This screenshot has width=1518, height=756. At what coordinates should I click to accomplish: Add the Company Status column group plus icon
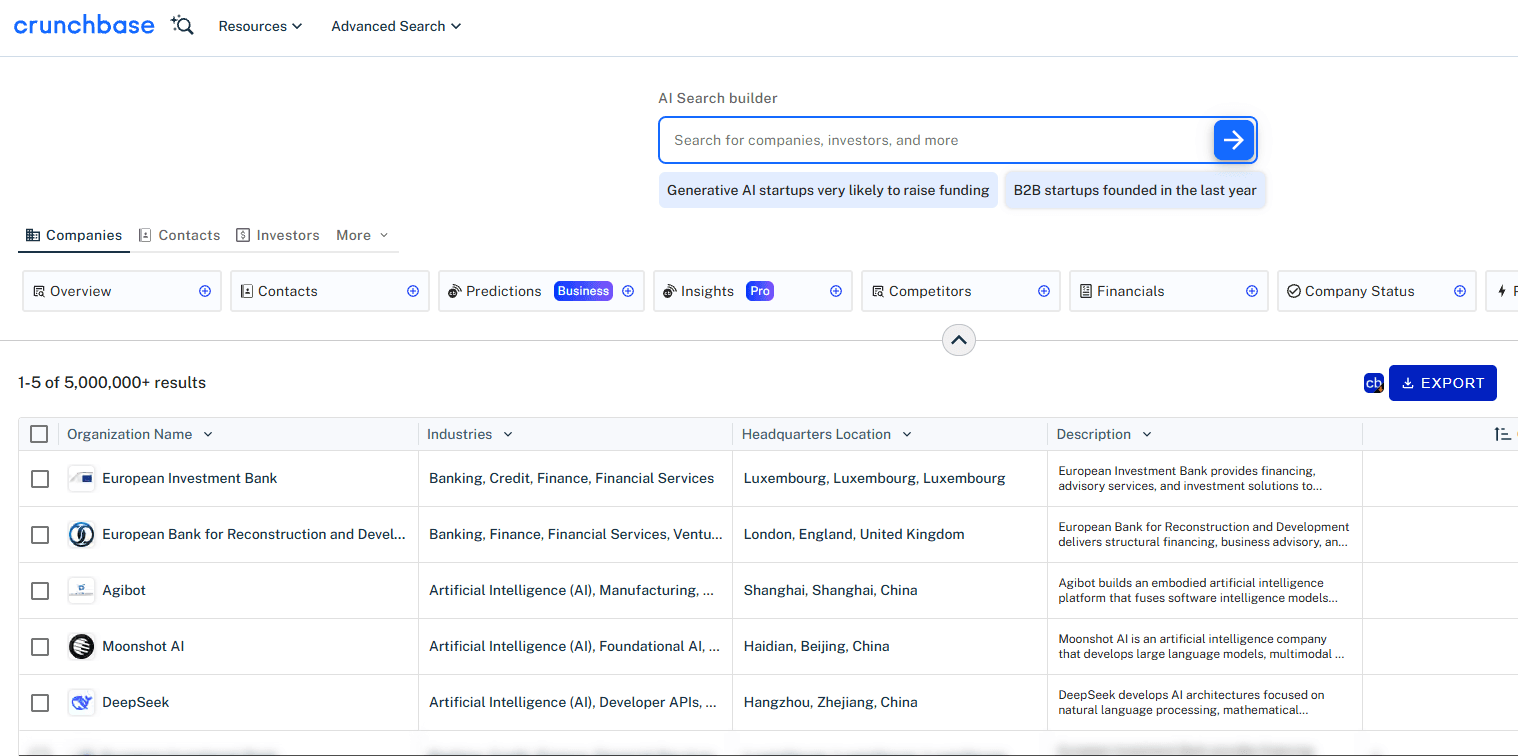[1460, 291]
